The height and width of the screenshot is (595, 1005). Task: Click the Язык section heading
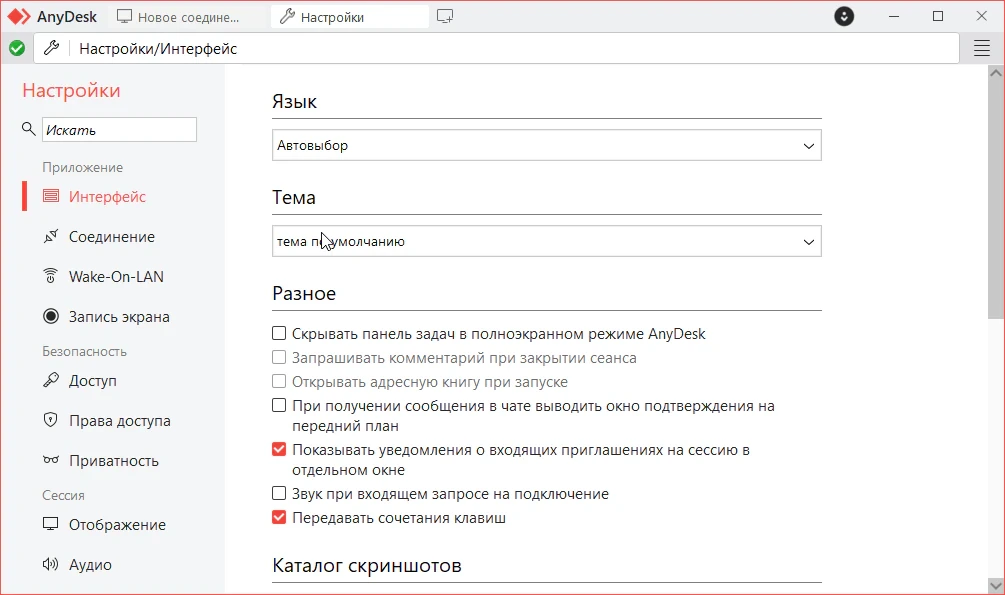(294, 101)
